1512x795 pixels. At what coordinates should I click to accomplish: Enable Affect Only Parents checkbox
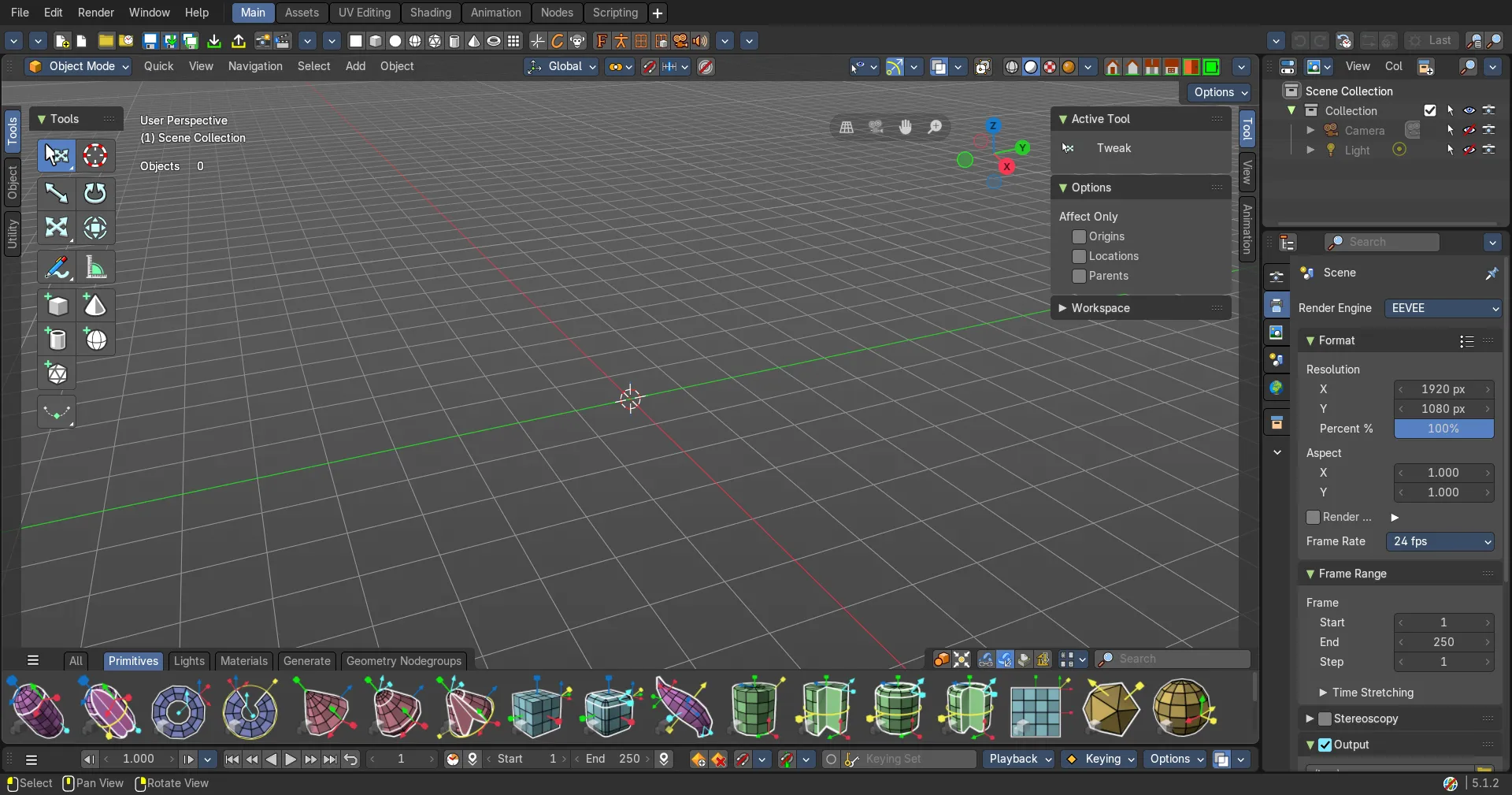(1079, 276)
